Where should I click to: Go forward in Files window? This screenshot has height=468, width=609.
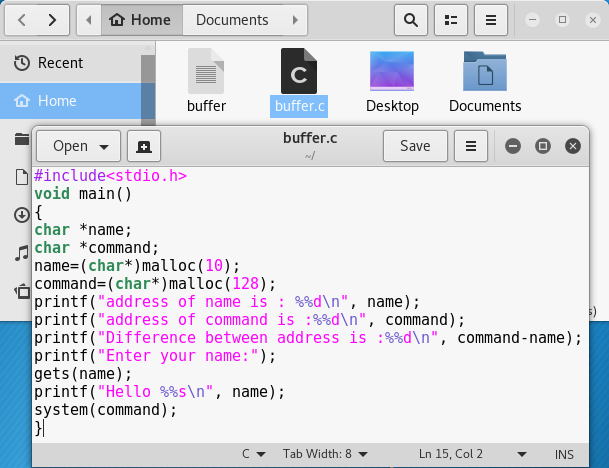point(52,20)
